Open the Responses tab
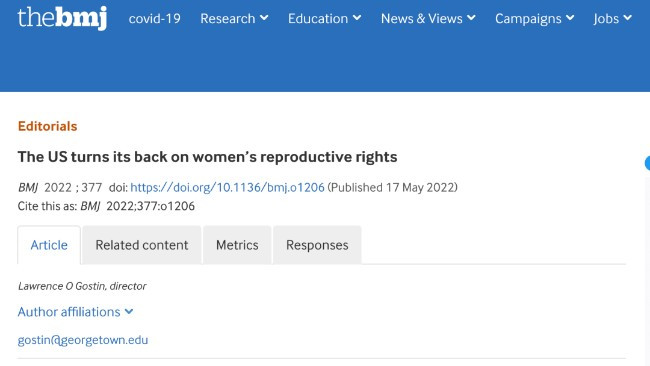Image resolution: width=650 pixels, height=366 pixels. point(317,245)
